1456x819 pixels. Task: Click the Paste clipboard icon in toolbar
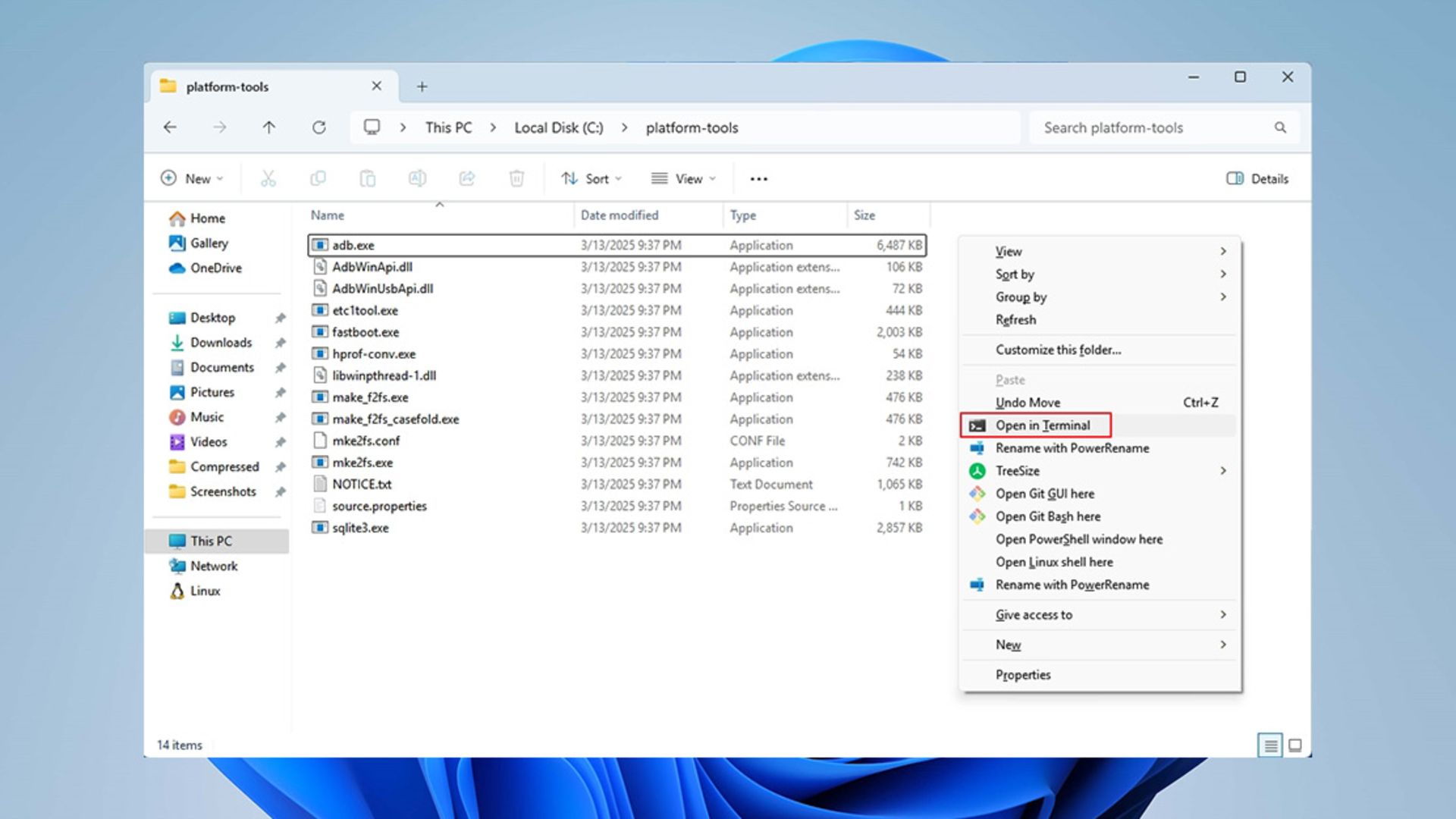click(367, 178)
